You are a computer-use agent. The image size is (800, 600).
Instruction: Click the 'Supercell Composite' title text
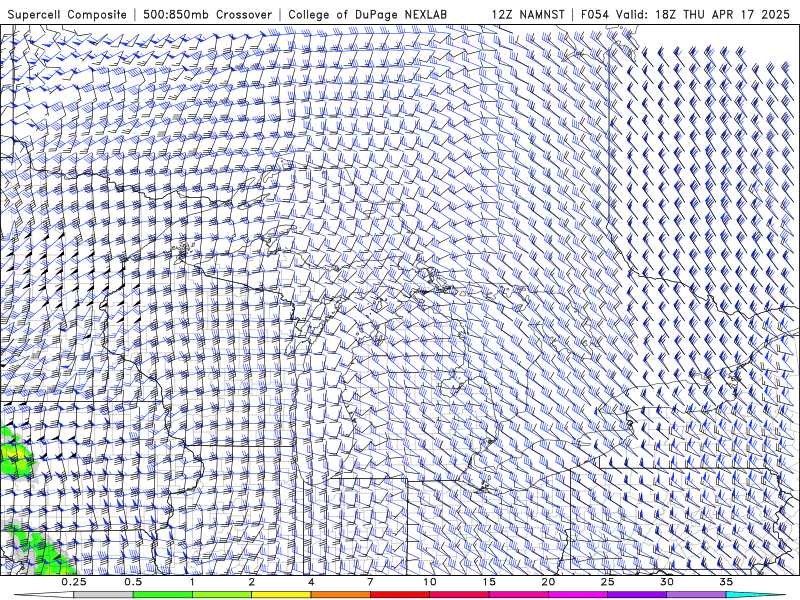point(67,14)
